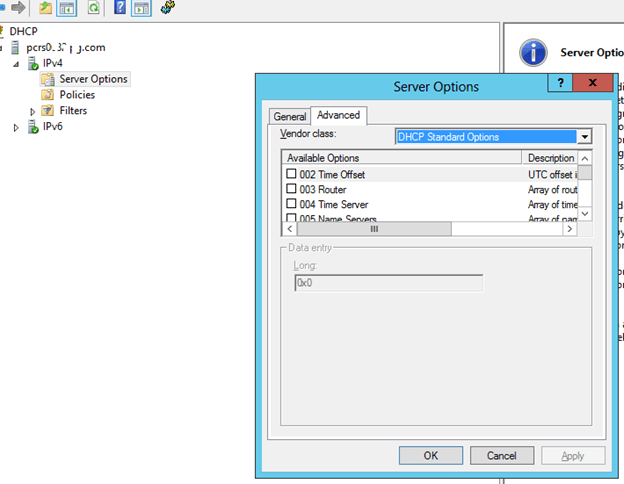
Task: Select Policies in the tree
Action: point(77,95)
